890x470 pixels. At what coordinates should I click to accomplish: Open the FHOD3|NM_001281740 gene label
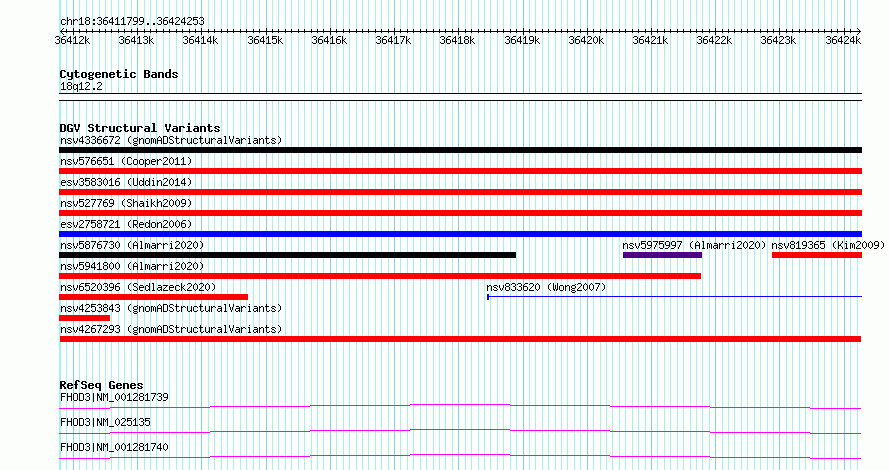click(x=114, y=447)
